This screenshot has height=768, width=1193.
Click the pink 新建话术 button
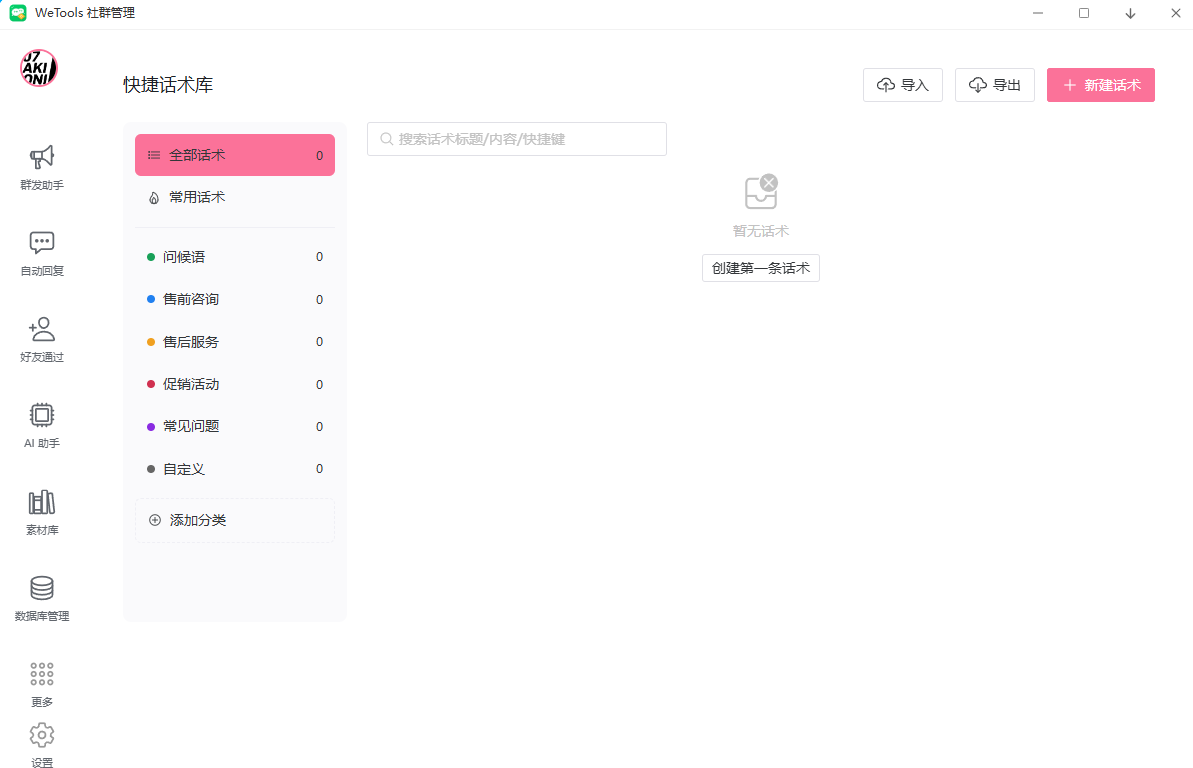coord(1101,85)
